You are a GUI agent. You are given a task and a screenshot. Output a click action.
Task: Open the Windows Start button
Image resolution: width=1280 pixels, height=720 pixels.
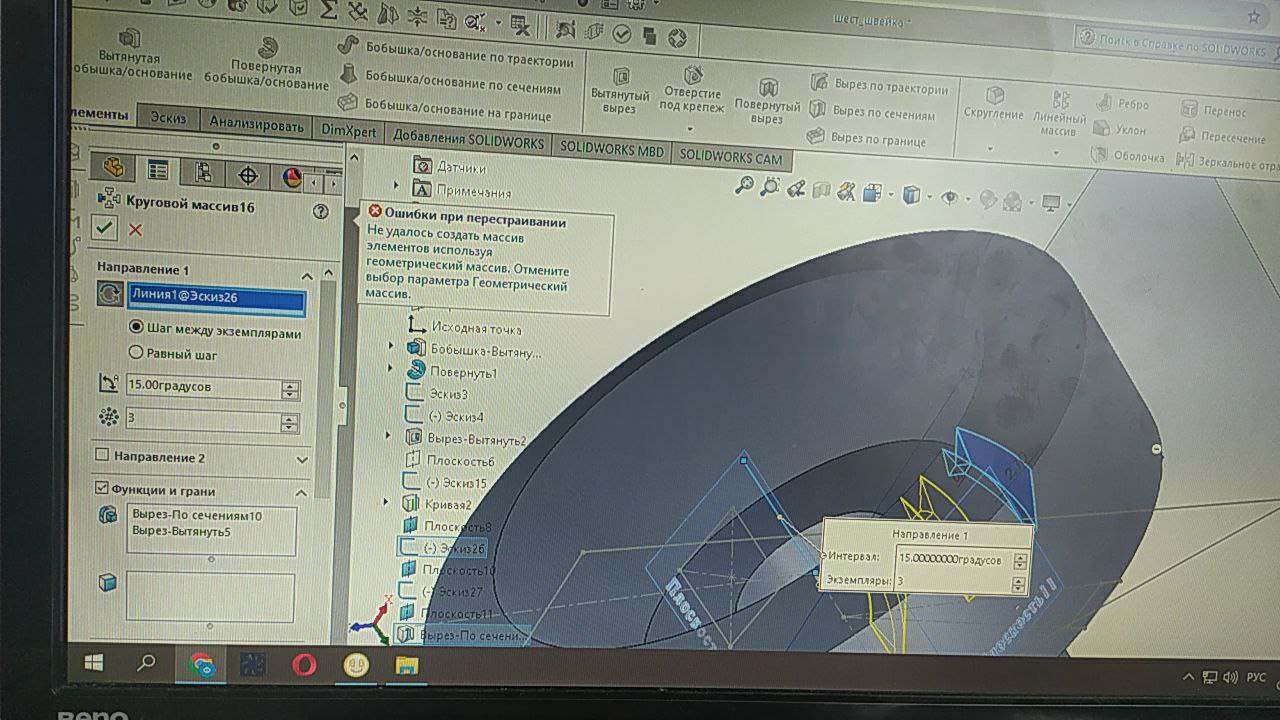[x=93, y=662]
